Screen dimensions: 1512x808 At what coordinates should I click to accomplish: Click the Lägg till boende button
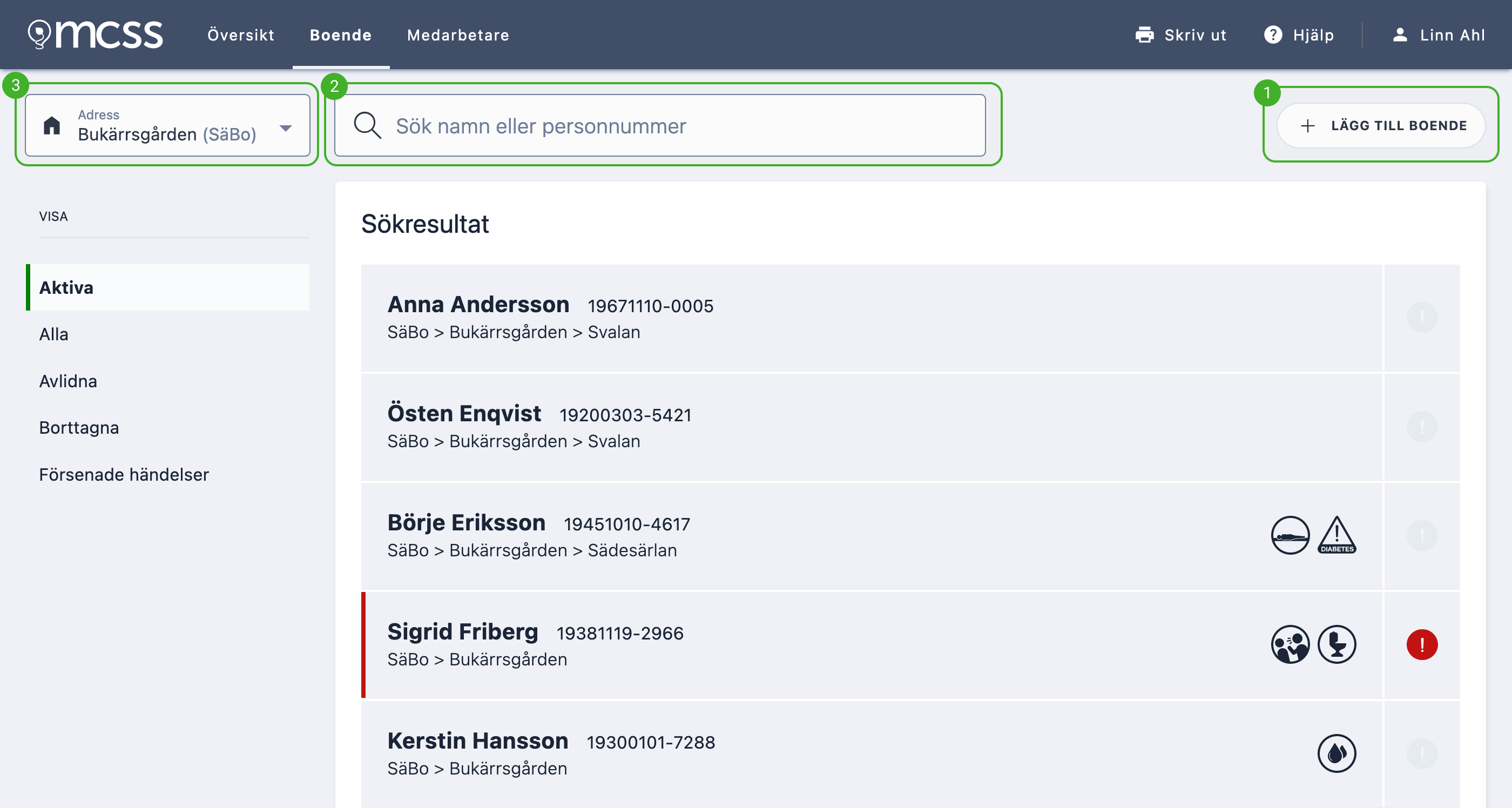(x=1381, y=125)
